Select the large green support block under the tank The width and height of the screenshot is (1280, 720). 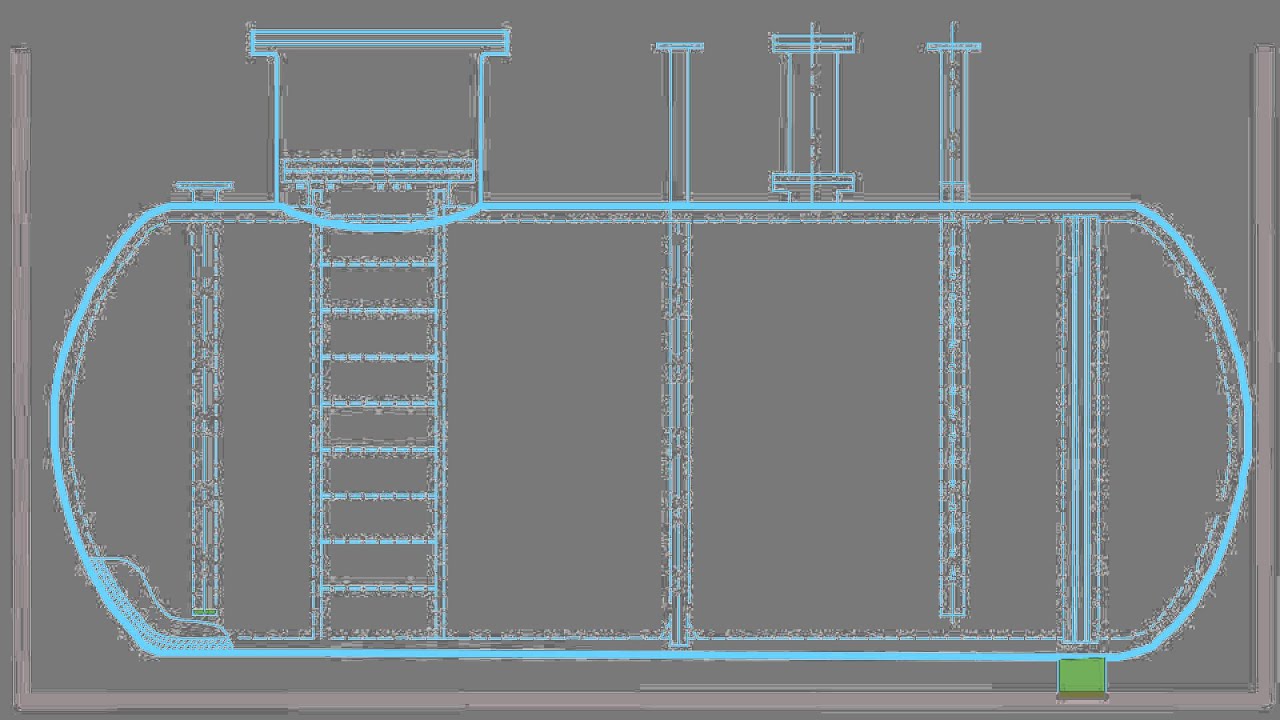point(1082,675)
